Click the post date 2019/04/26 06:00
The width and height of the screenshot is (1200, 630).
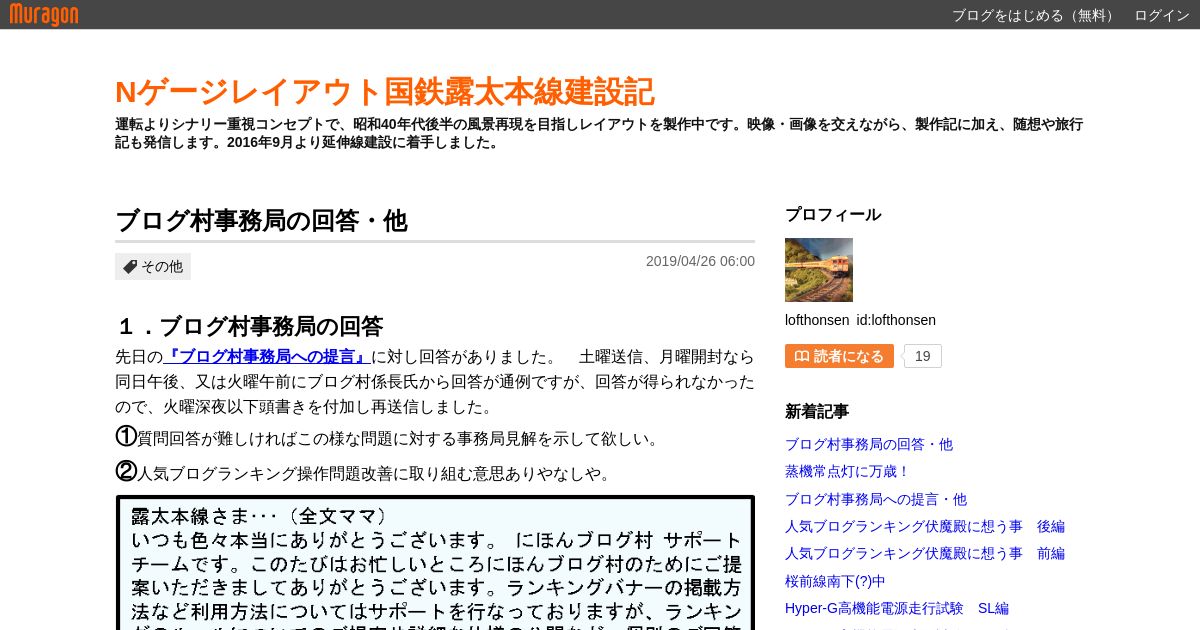coord(700,261)
